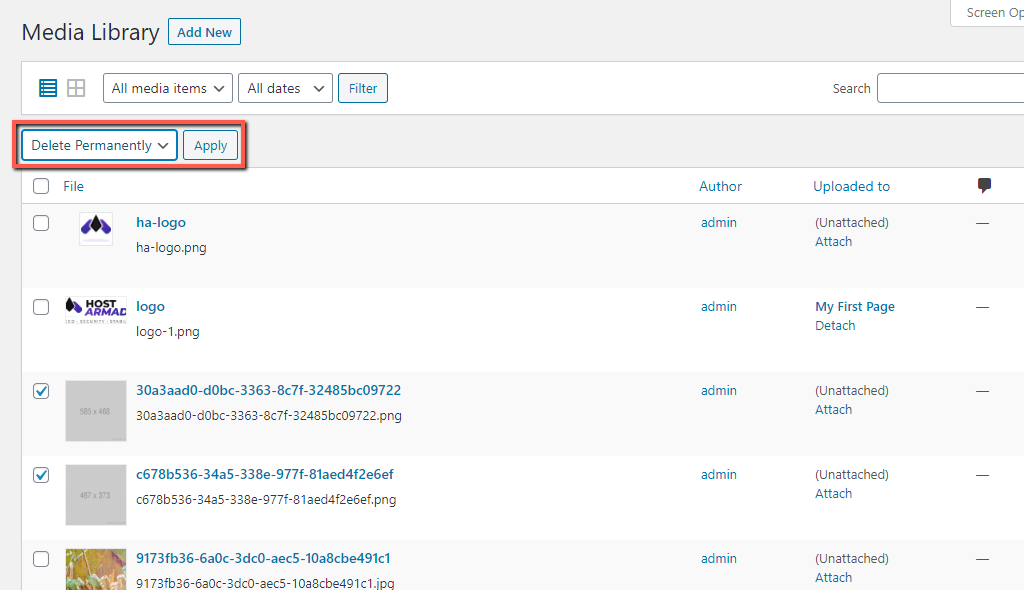Check the ha-logo row checkbox

41,223
